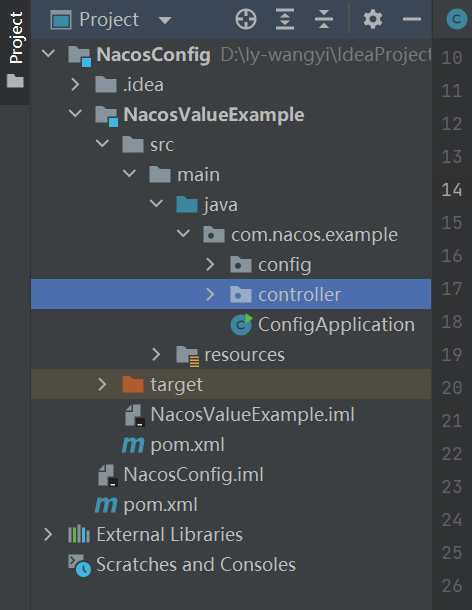Click the main folder icon
Screen dimensions: 472x610
tap(160, 174)
